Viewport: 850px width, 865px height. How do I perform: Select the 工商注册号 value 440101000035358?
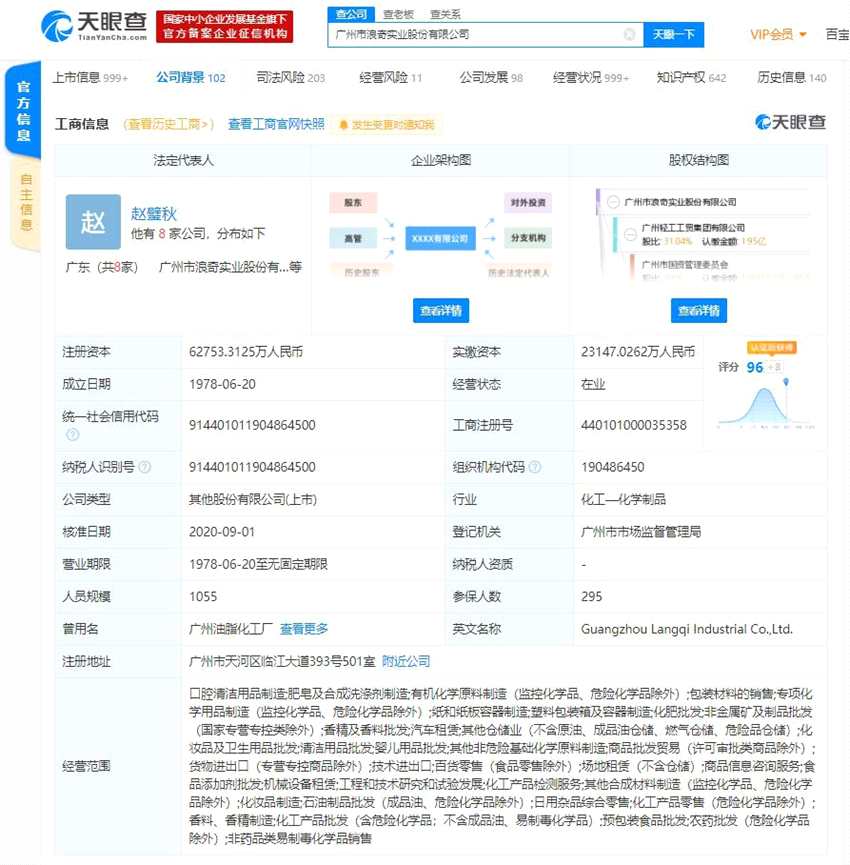[x=634, y=425]
